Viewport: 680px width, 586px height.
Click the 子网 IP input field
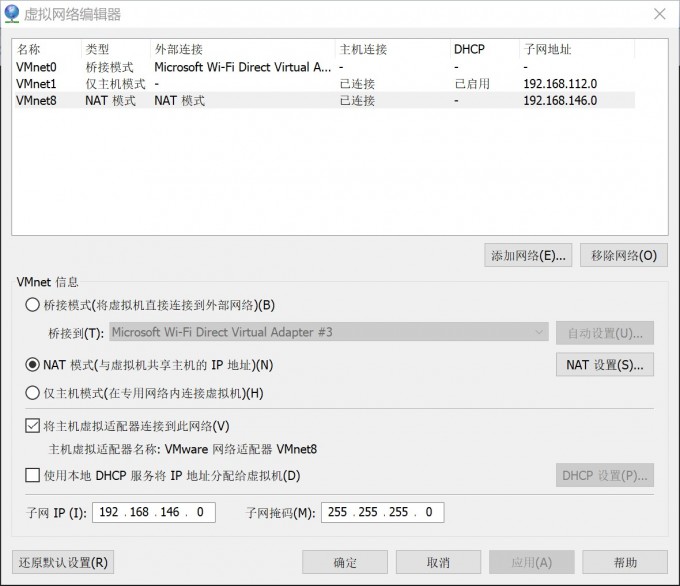153,513
